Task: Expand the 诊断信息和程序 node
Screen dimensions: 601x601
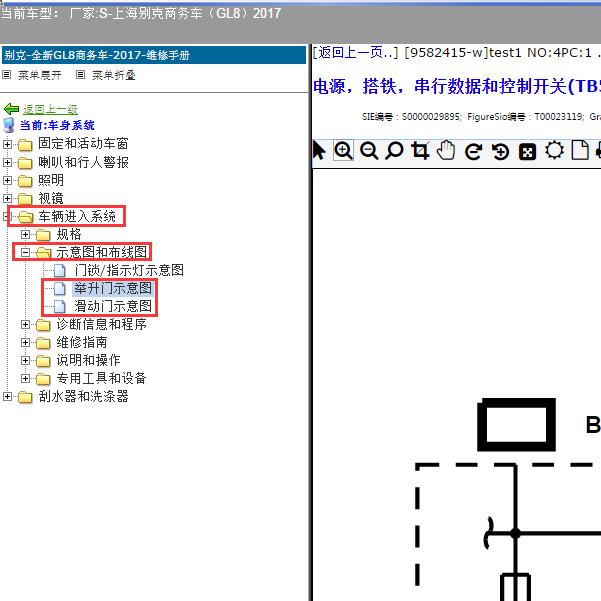Action: (x=25, y=325)
